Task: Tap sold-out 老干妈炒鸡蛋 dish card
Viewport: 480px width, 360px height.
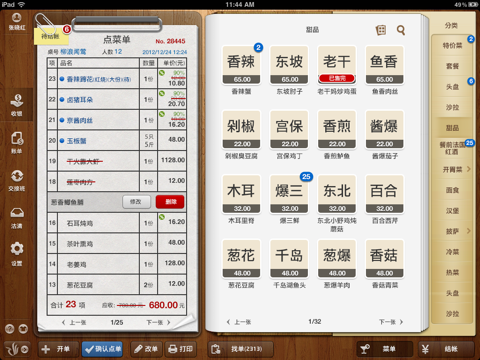Action: [337, 65]
